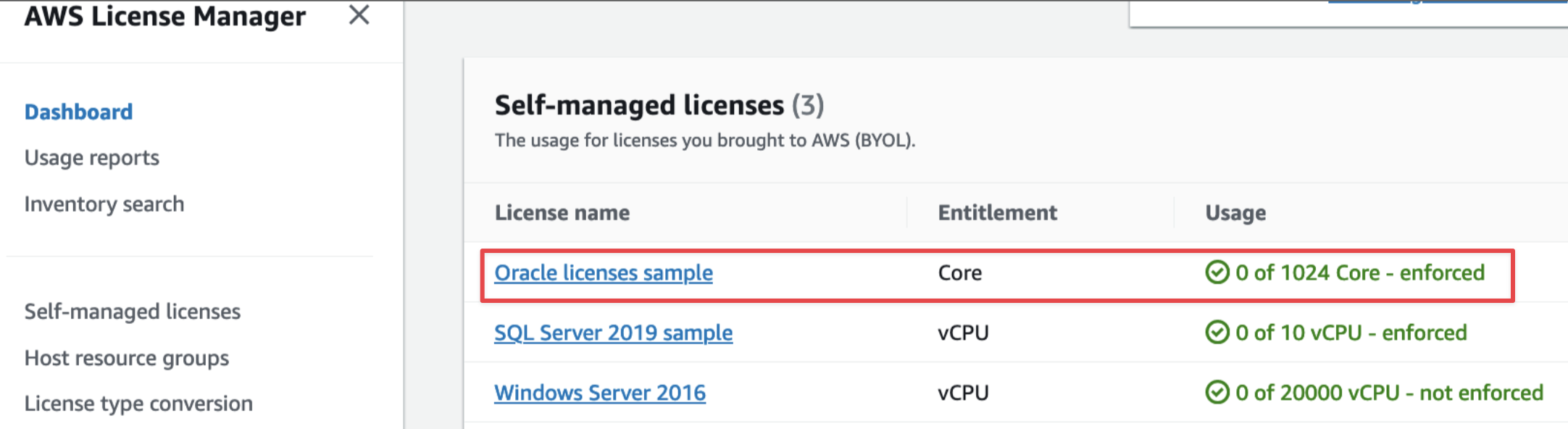Viewport: 1568px width, 429px height.
Task: Close the AWS License Manager sidebar
Action: click(359, 15)
